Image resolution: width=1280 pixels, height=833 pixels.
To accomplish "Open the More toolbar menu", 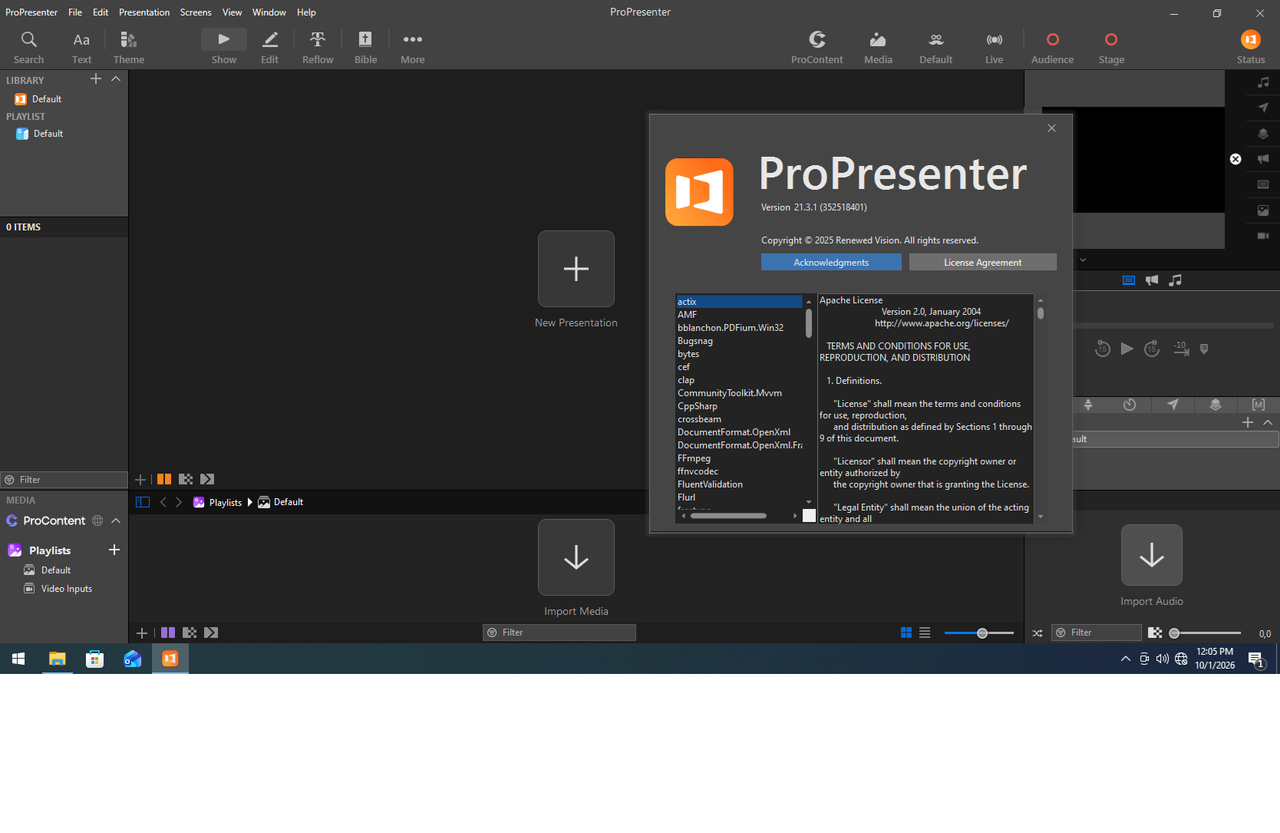I will [x=413, y=47].
